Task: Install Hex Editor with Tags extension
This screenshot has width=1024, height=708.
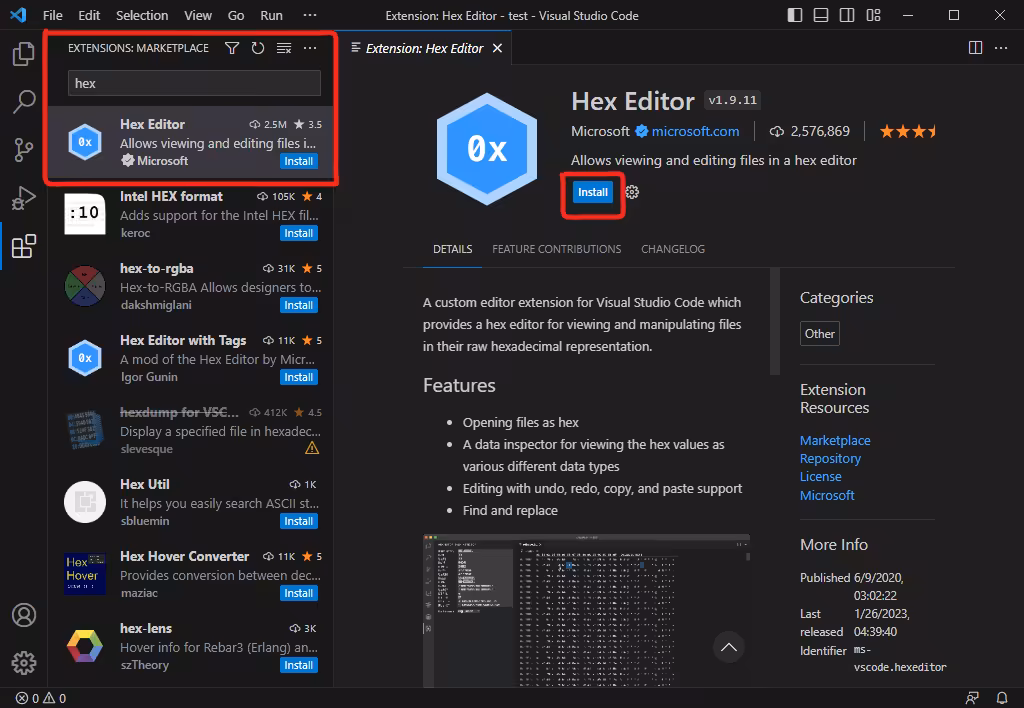Action: pyautogui.click(x=298, y=377)
